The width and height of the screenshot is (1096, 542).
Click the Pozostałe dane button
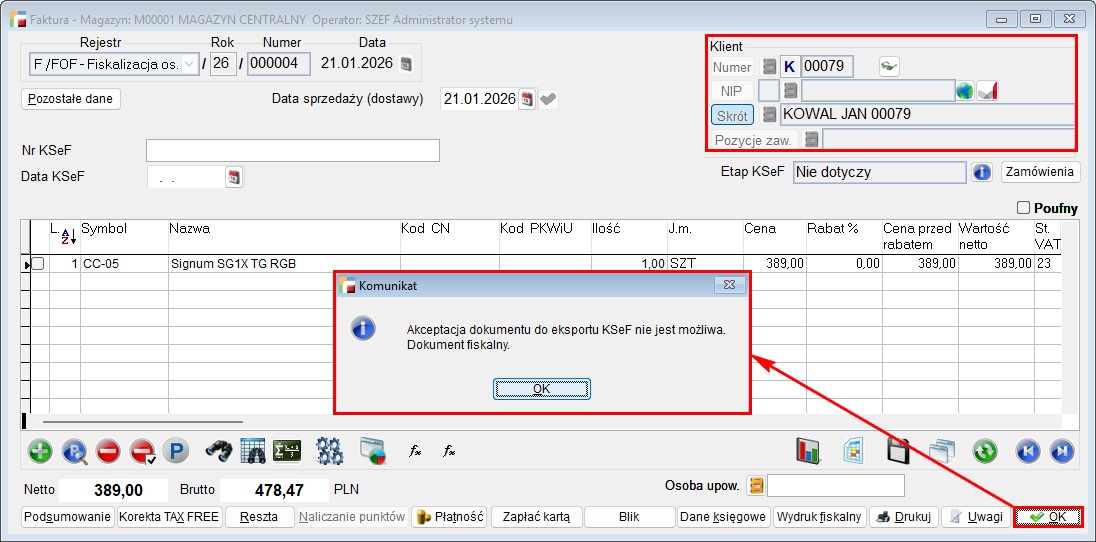[x=71, y=99]
